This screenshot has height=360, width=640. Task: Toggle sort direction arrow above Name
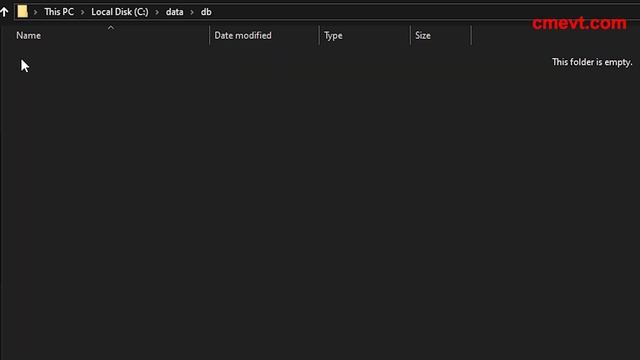[x=111, y=28]
